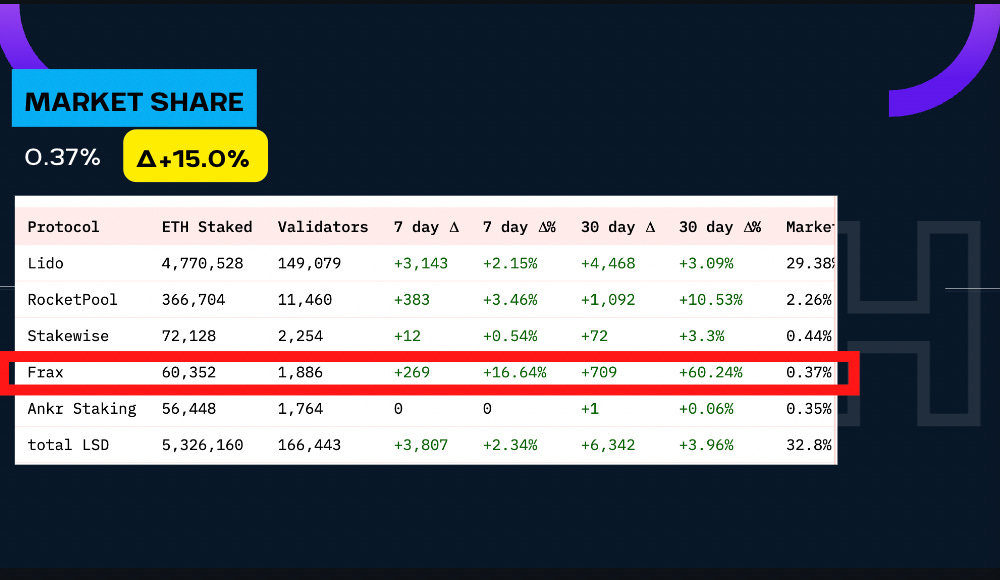Screen dimensions: 1000x580
Task: Select the Frax protocol cell
Action: click(x=45, y=373)
